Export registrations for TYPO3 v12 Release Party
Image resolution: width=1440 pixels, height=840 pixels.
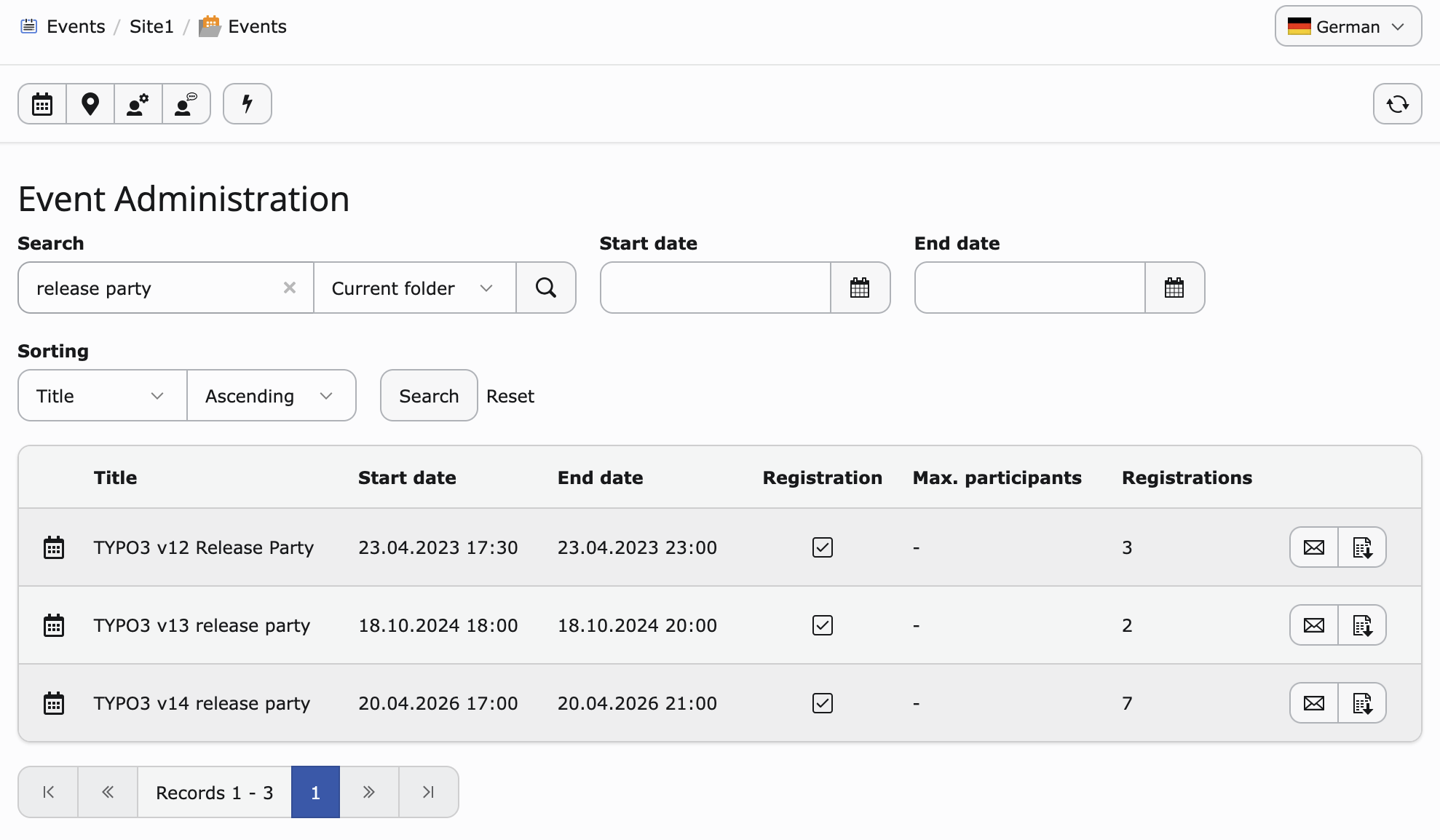pos(1362,547)
